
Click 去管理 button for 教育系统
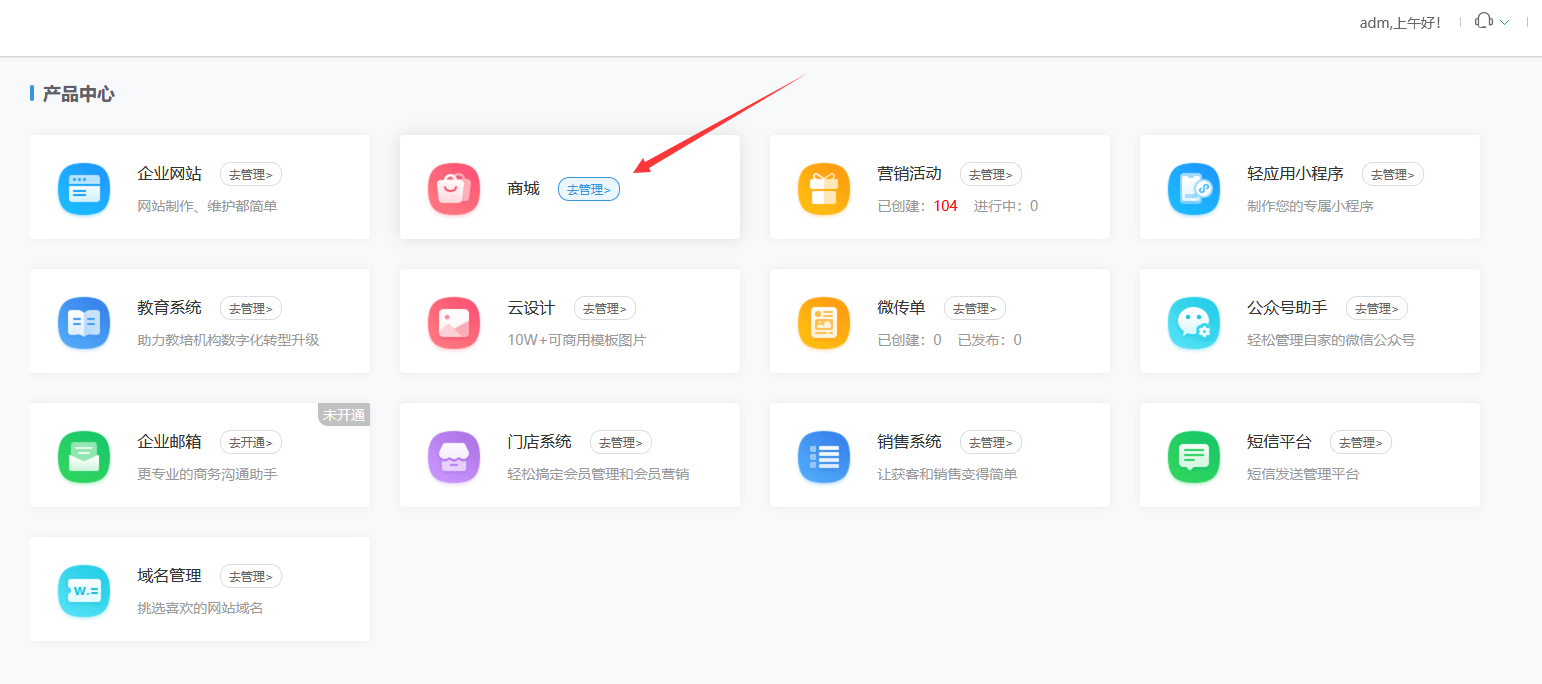[x=251, y=308]
